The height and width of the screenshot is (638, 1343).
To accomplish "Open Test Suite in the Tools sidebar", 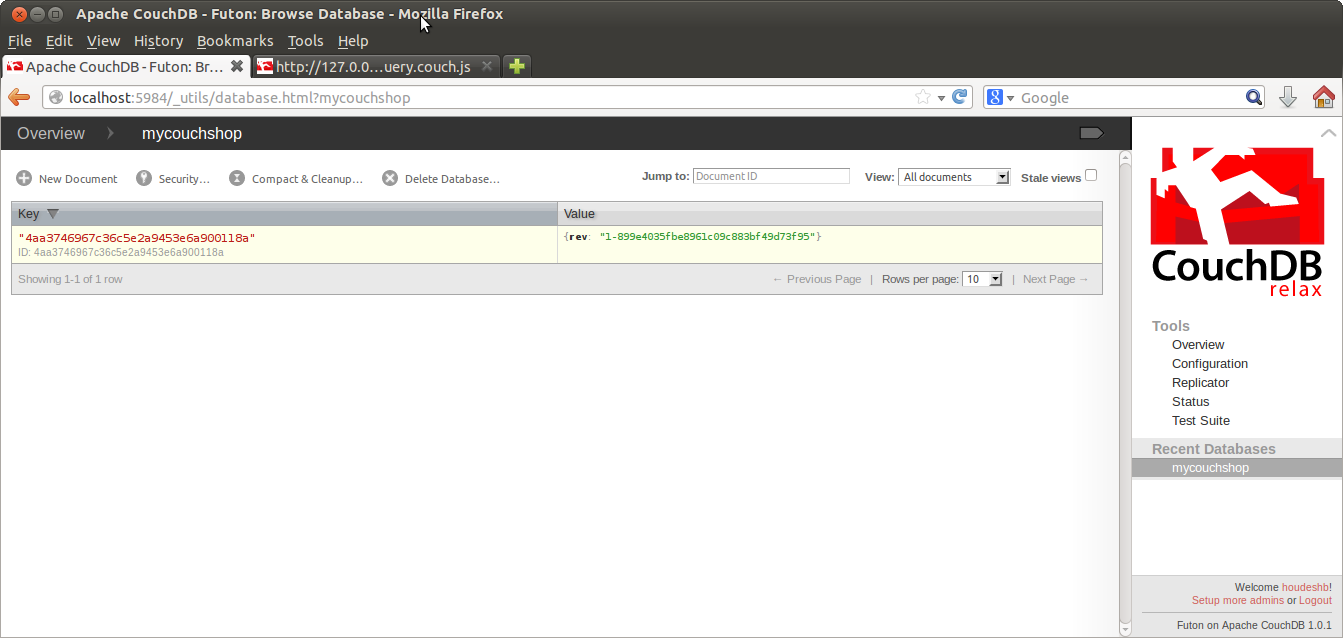I will 1201,421.
